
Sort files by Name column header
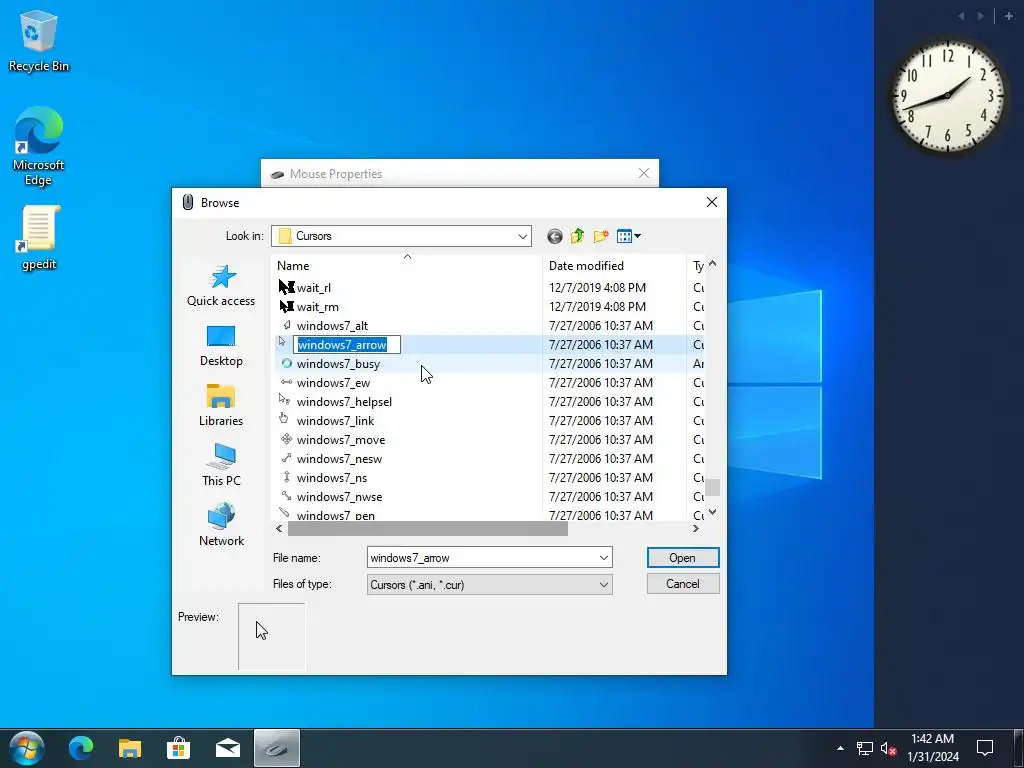(x=293, y=266)
